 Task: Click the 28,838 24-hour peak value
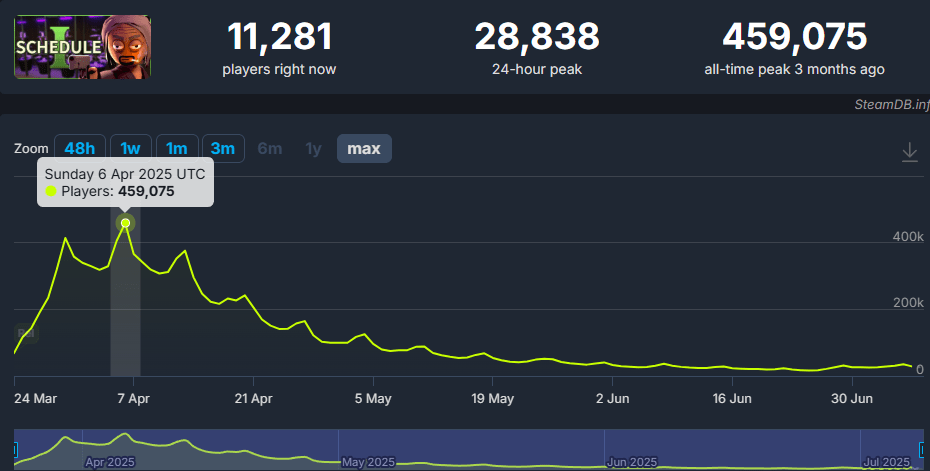[x=537, y=37]
